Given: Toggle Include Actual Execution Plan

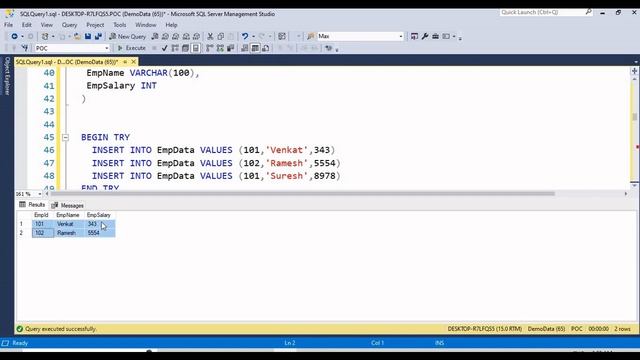Looking at the screenshot, I should pos(210,48).
